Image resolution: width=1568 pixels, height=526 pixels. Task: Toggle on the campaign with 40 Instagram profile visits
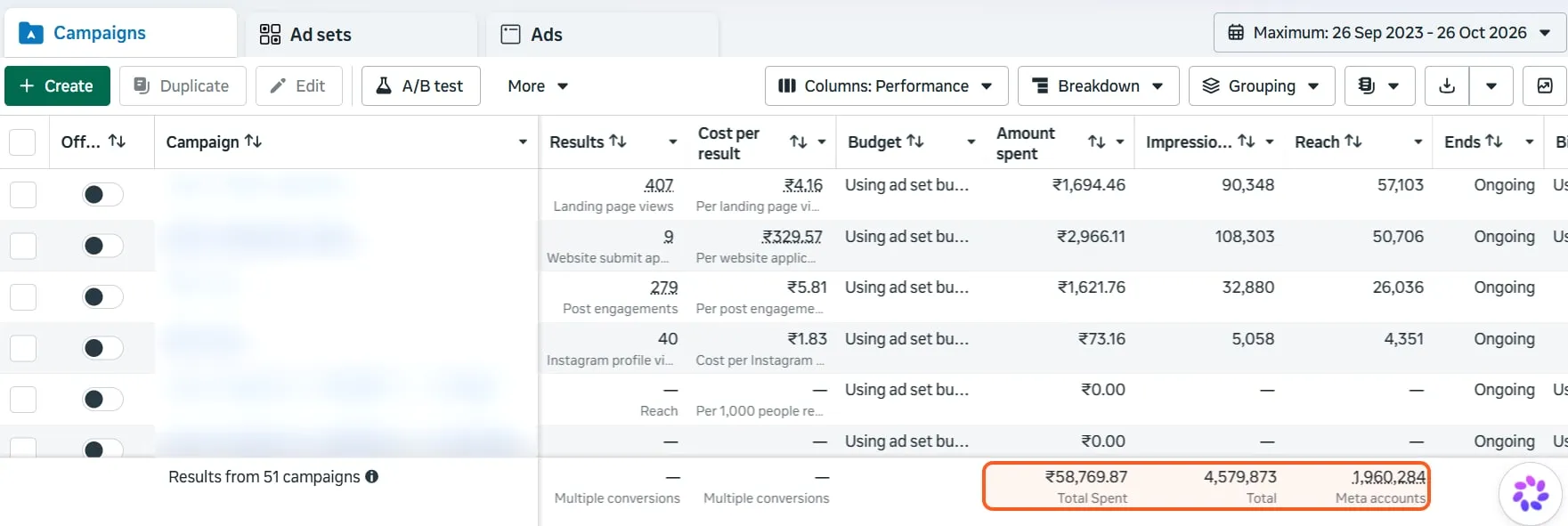(102, 348)
